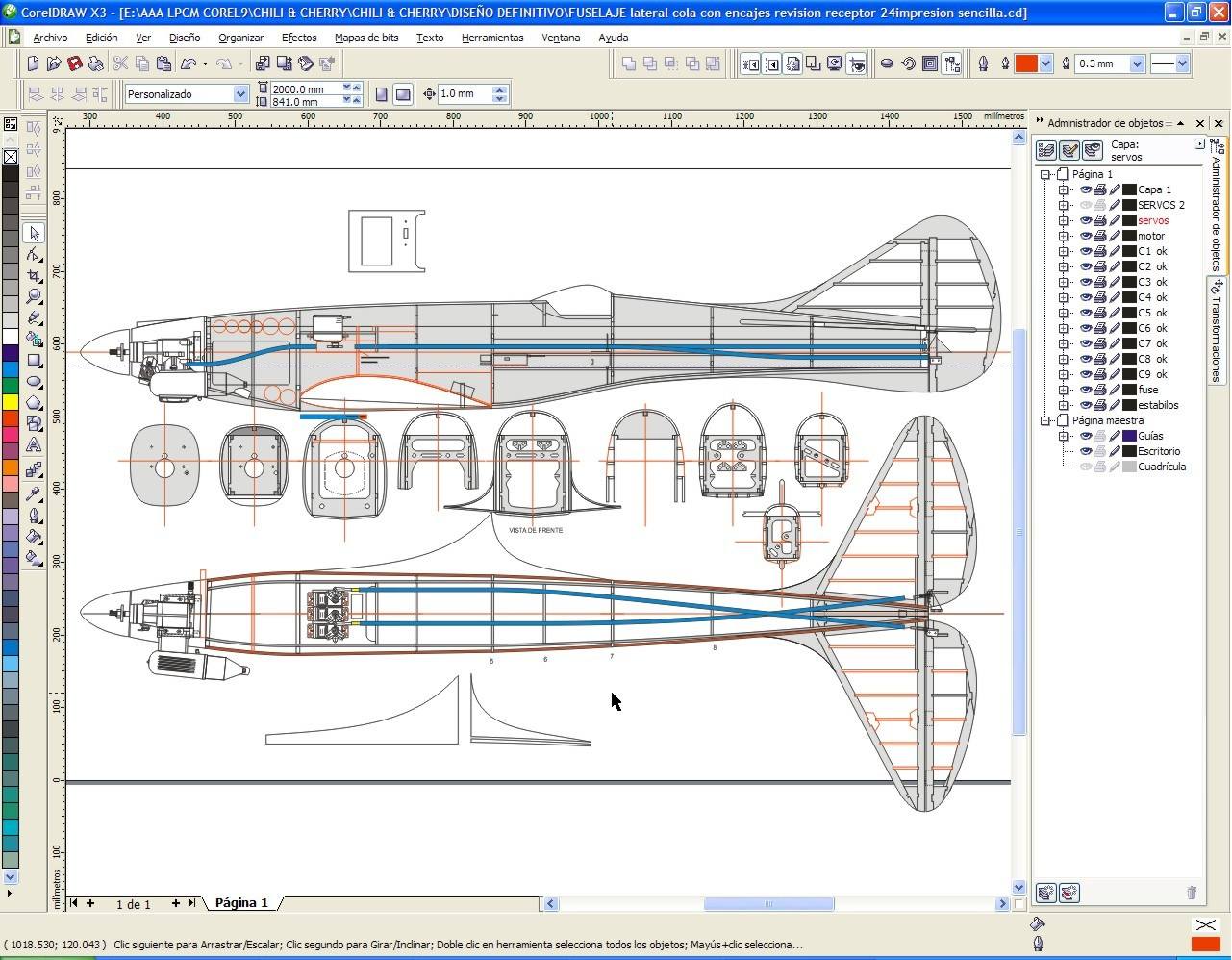Open the 0.3 mm outline width dropdown
This screenshot has height=960, width=1232.
(1137, 63)
